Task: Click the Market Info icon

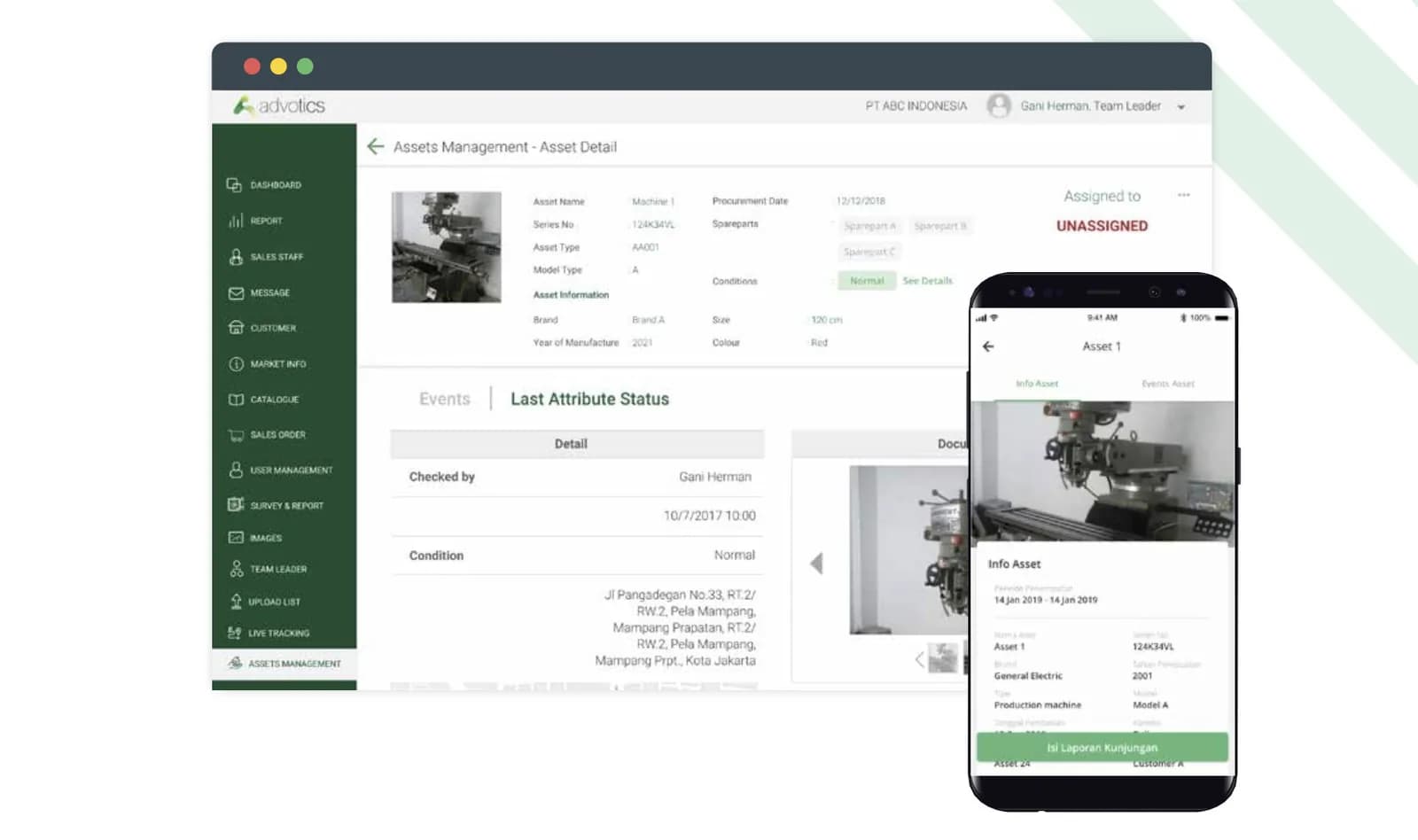Action: [x=236, y=364]
